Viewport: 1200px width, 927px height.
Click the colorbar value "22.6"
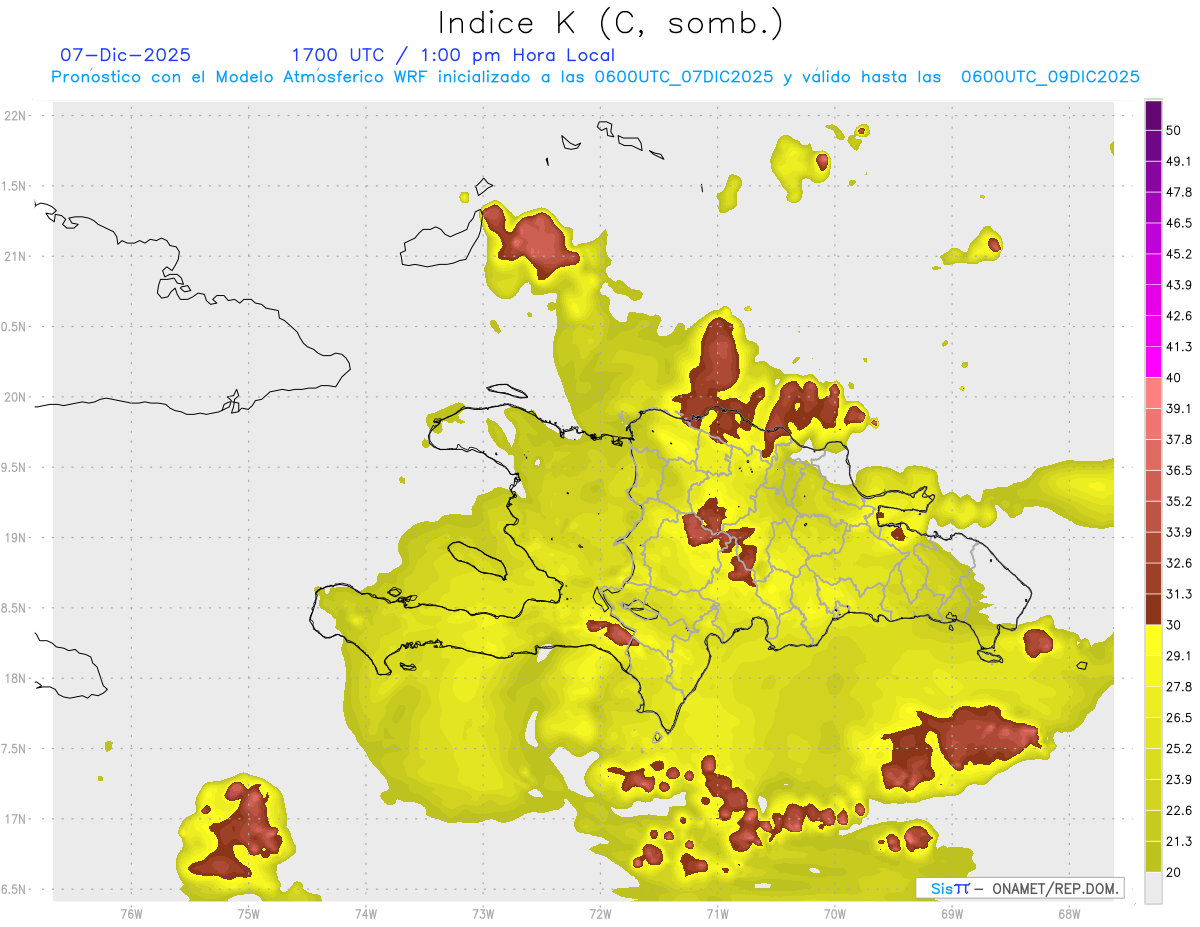tap(1179, 811)
